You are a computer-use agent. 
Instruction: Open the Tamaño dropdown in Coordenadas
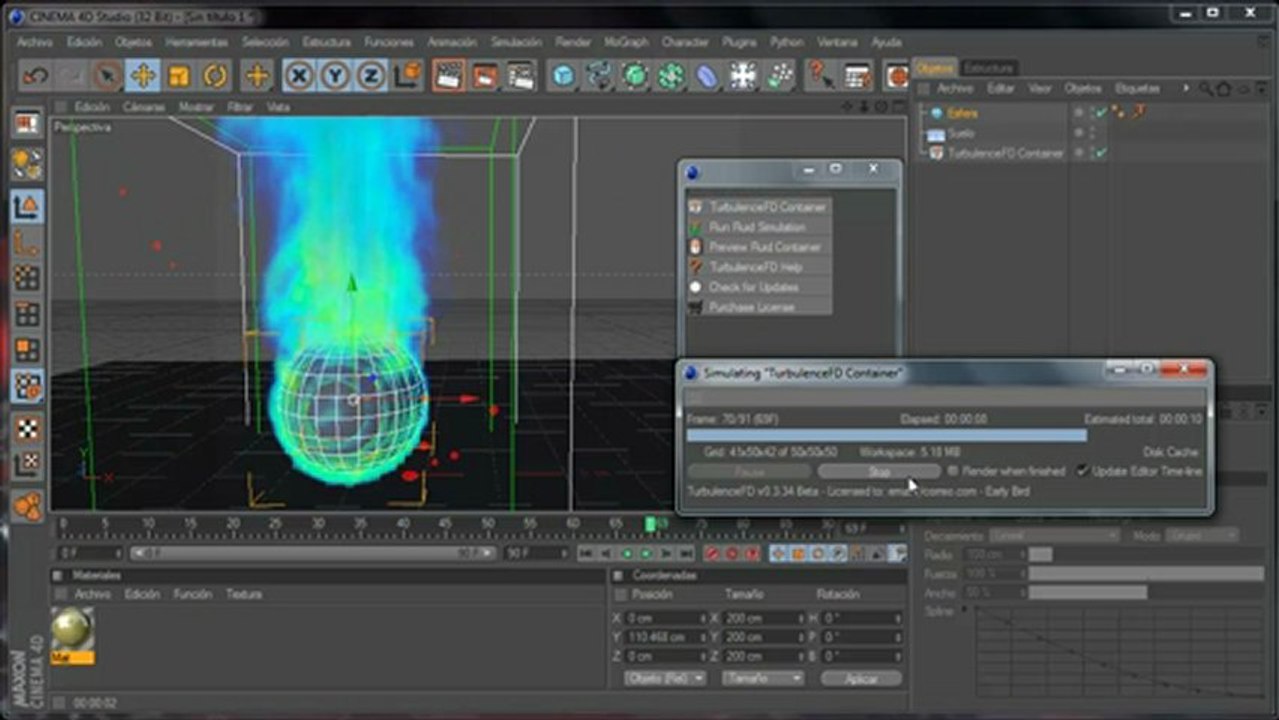pyautogui.click(x=763, y=678)
